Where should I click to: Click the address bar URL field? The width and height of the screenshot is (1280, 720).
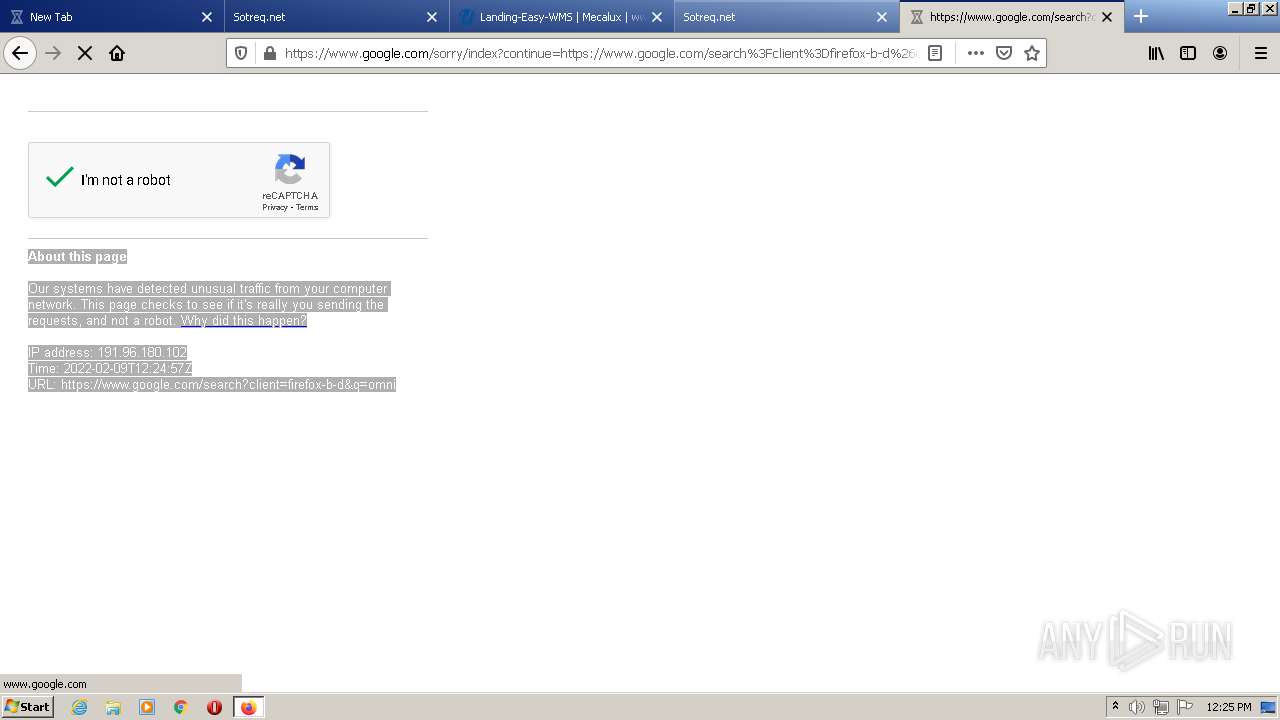pos(600,53)
